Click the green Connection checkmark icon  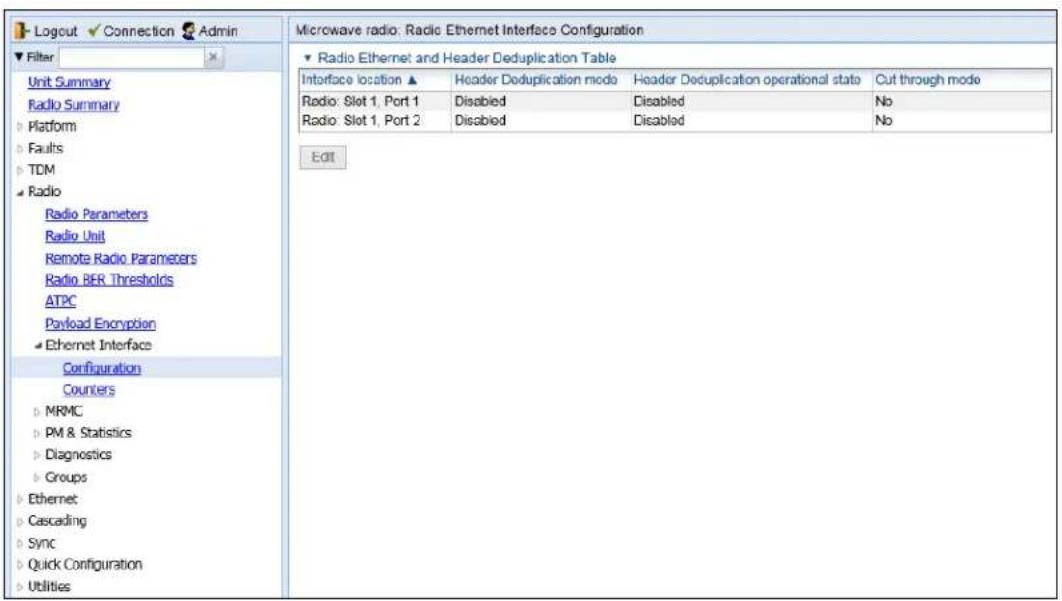tap(94, 30)
